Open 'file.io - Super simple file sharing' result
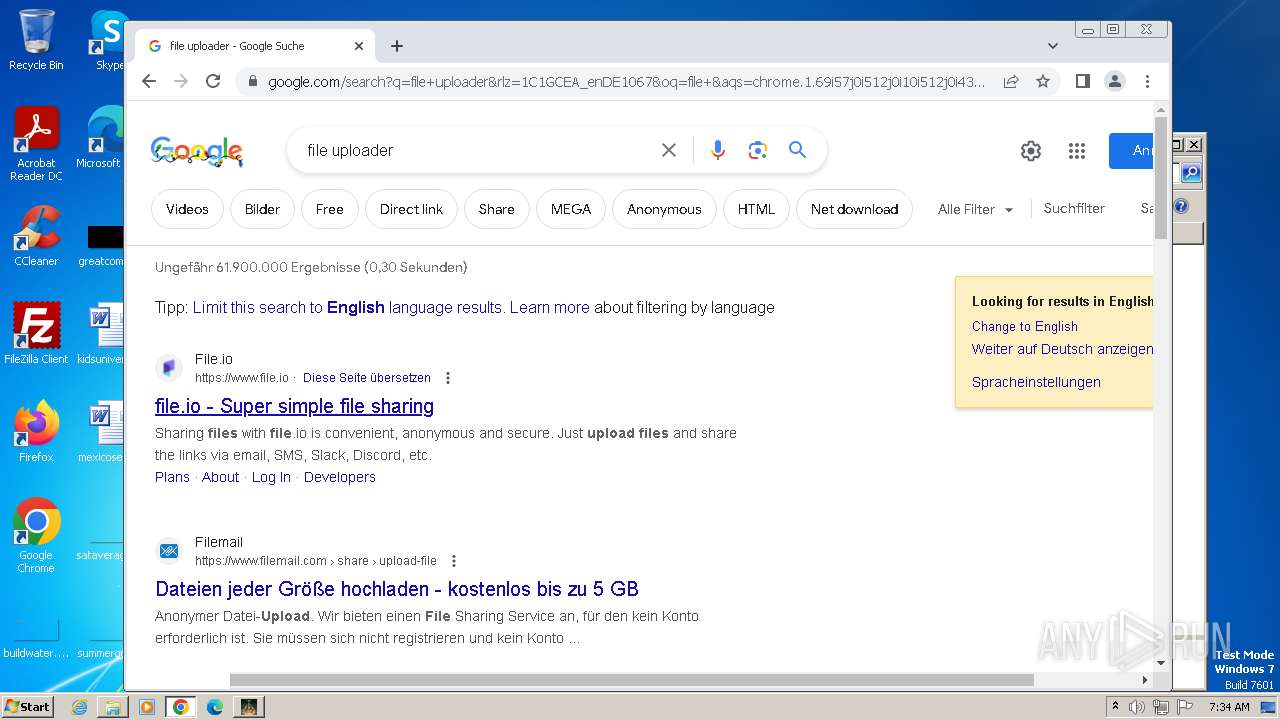The height and width of the screenshot is (720, 1280). pos(294,406)
